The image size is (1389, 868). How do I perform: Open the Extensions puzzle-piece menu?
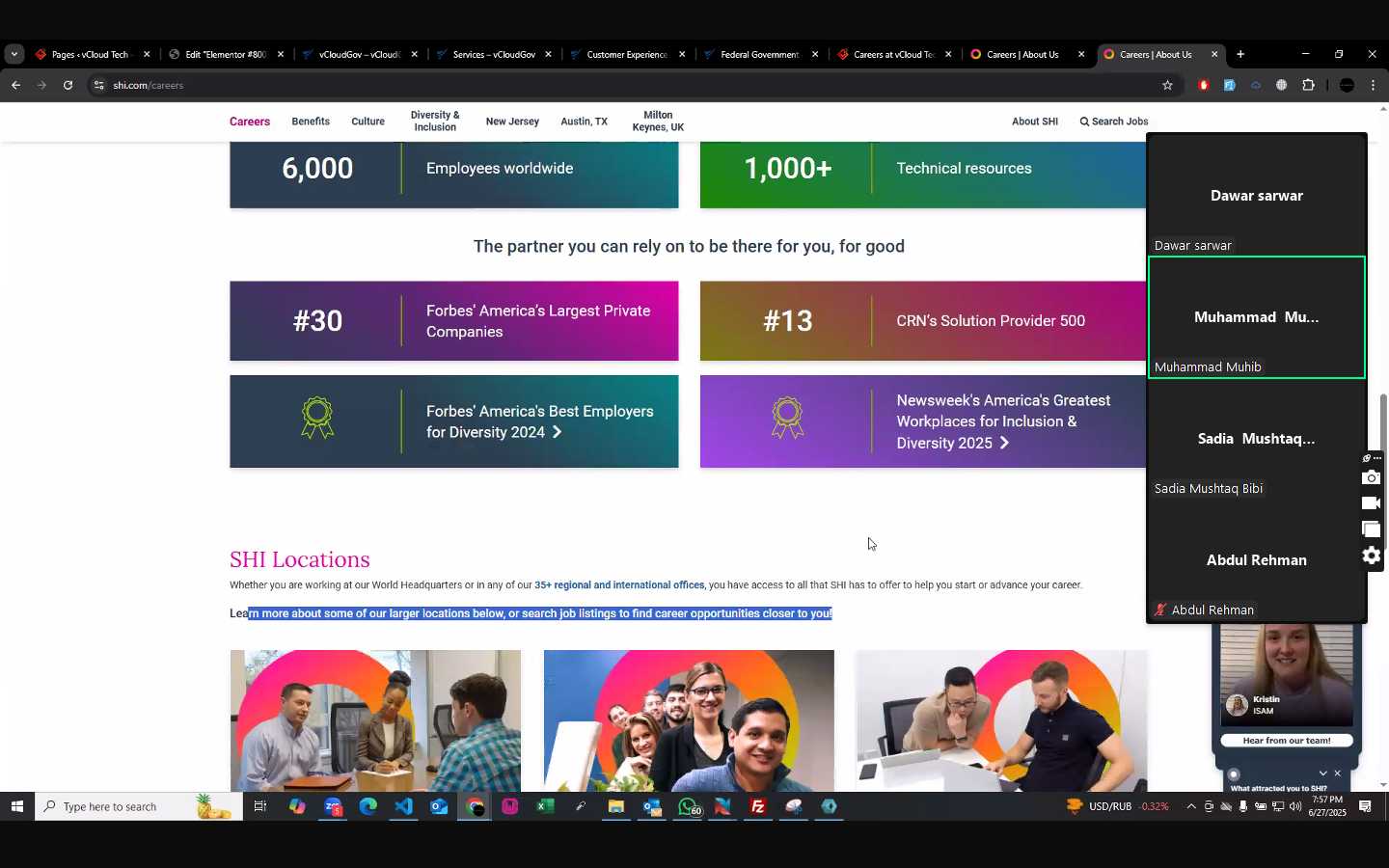pos(1309,85)
